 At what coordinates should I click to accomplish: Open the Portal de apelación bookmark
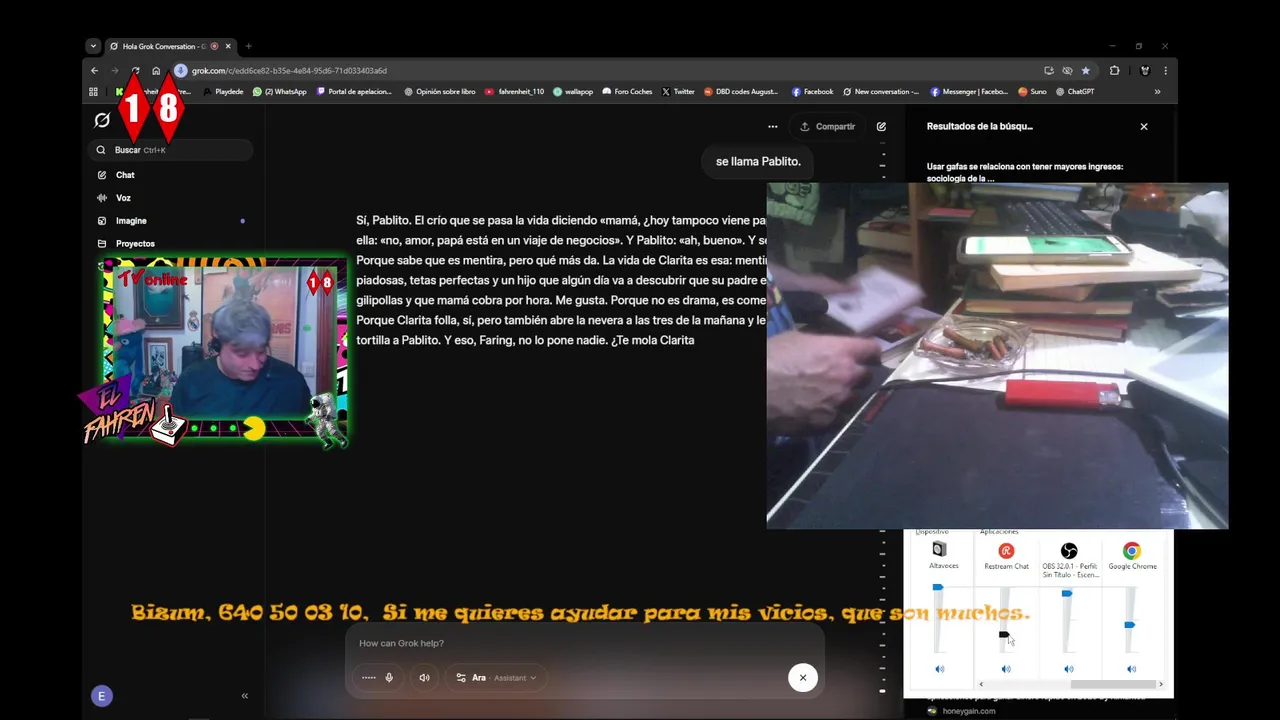354,92
